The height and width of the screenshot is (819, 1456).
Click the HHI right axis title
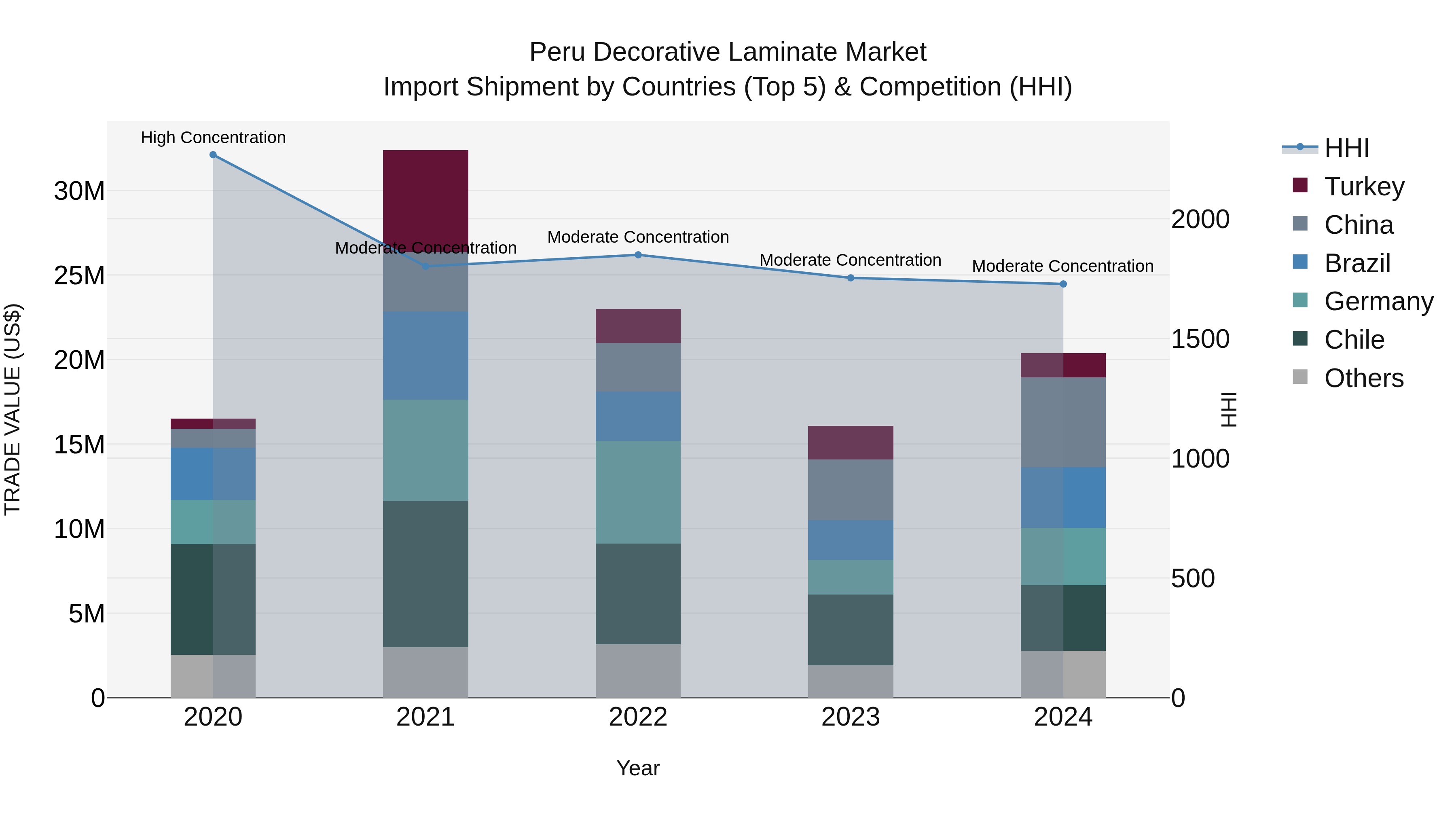coord(1230,409)
